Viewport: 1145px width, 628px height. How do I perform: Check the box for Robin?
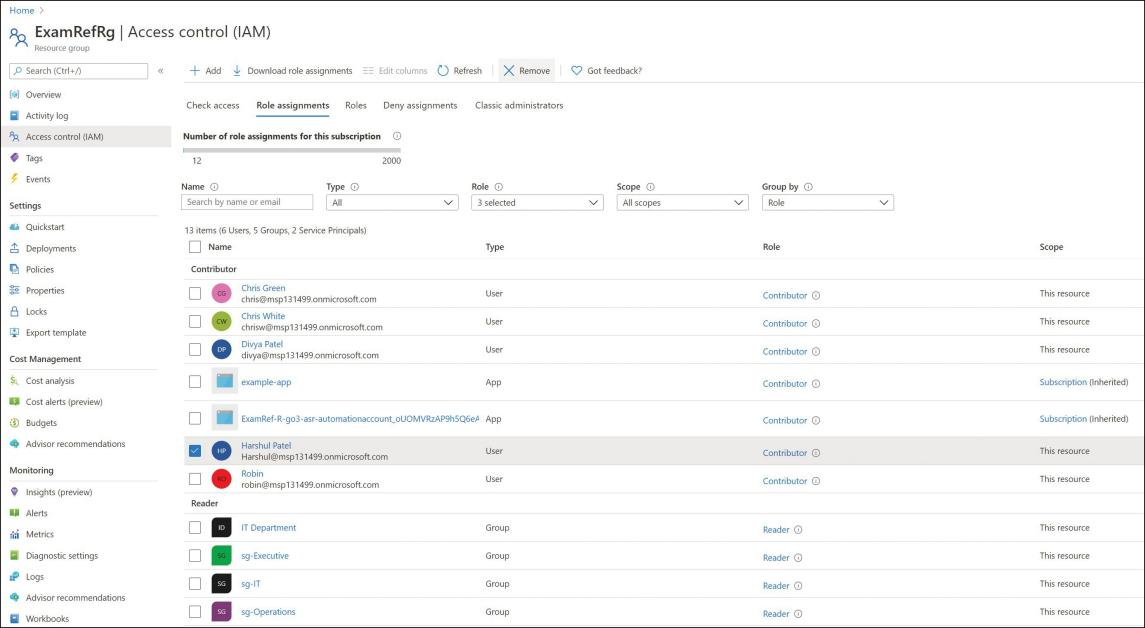coord(195,479)
